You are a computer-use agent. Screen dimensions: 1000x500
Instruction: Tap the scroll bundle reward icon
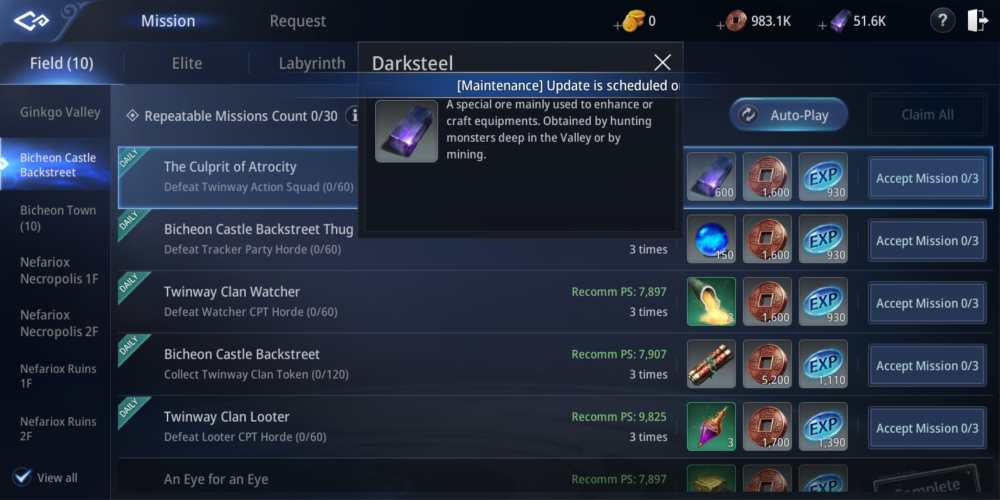pyautogui.click(x=711, y=364)
